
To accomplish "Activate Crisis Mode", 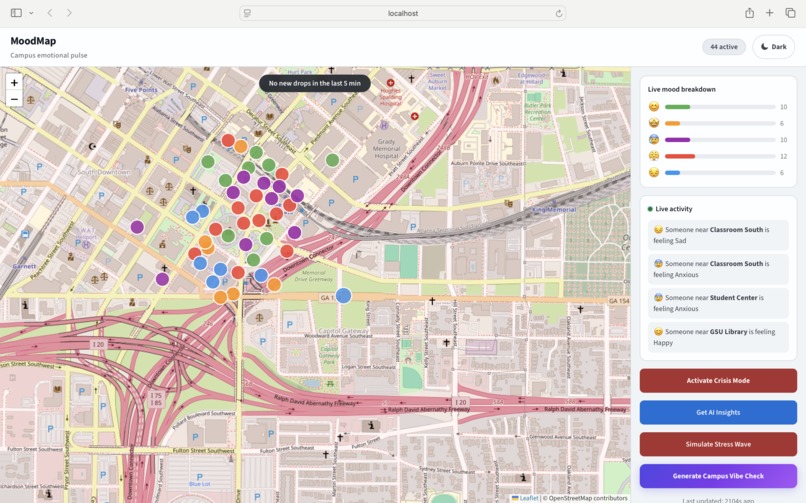I will (718, 381).
